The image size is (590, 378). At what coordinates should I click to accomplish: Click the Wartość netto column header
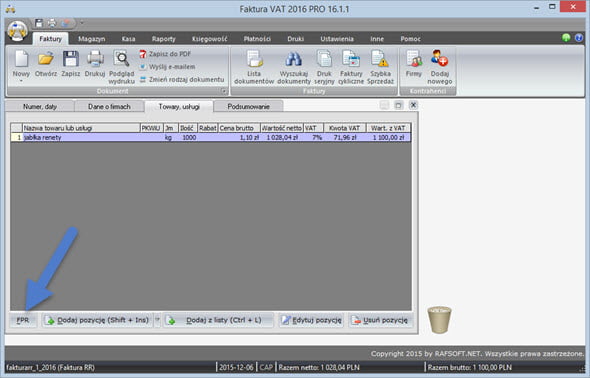coord(282,128)
